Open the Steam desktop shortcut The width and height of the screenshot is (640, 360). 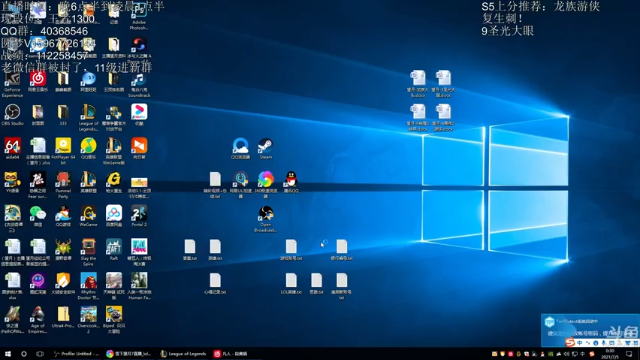[x=265, y=149]
